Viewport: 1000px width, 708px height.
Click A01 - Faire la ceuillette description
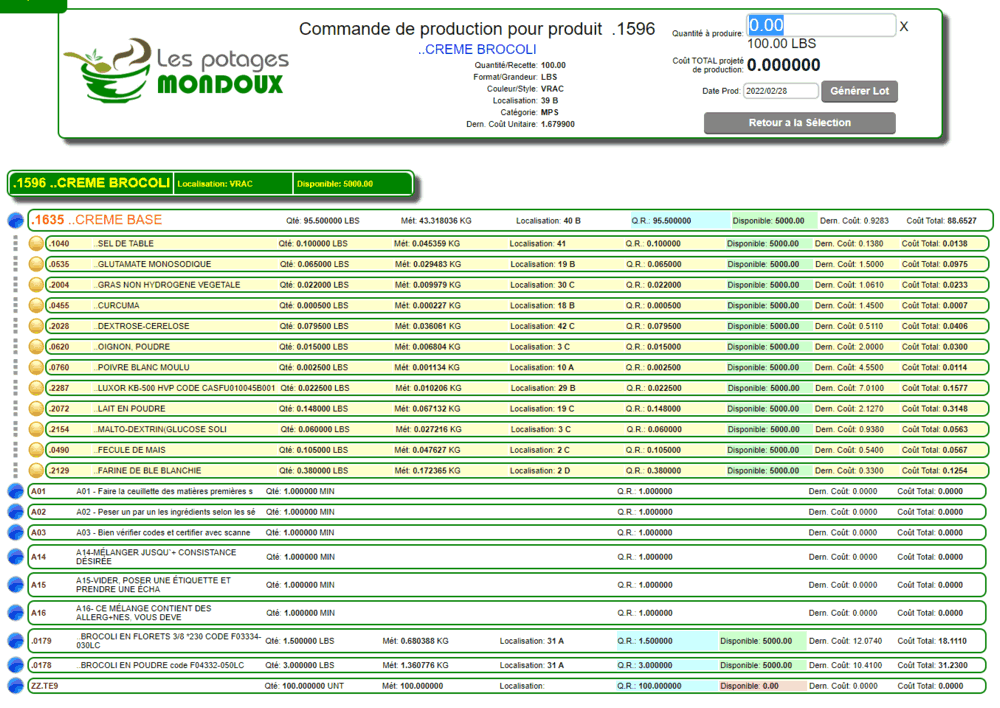(x=165, y=491)
